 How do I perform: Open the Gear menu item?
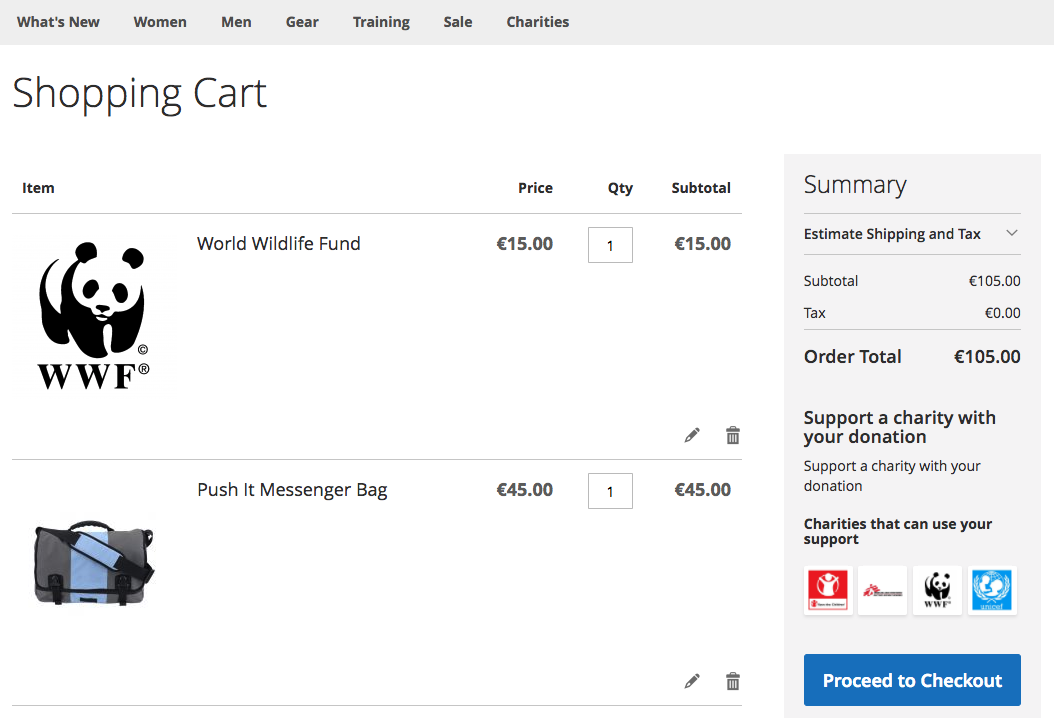[302, 22]
